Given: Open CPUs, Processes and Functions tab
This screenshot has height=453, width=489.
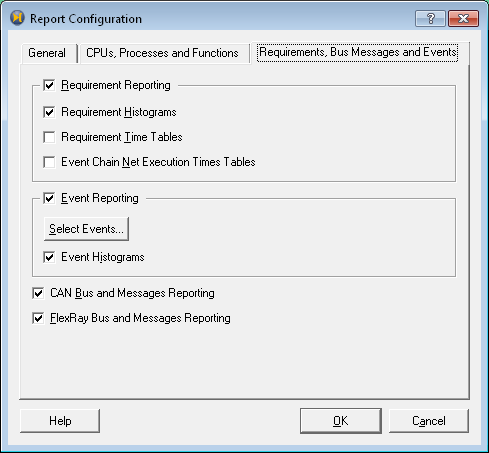Looking at the screenshot, I should coord(164,53).
